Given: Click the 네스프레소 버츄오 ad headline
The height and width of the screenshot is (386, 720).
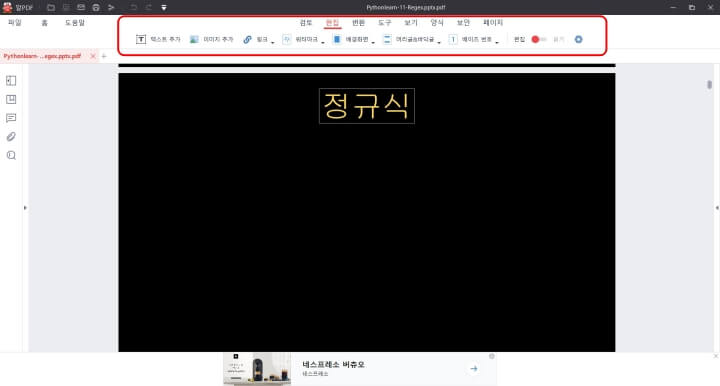Looking at the screenshot, I should point(333,364).
